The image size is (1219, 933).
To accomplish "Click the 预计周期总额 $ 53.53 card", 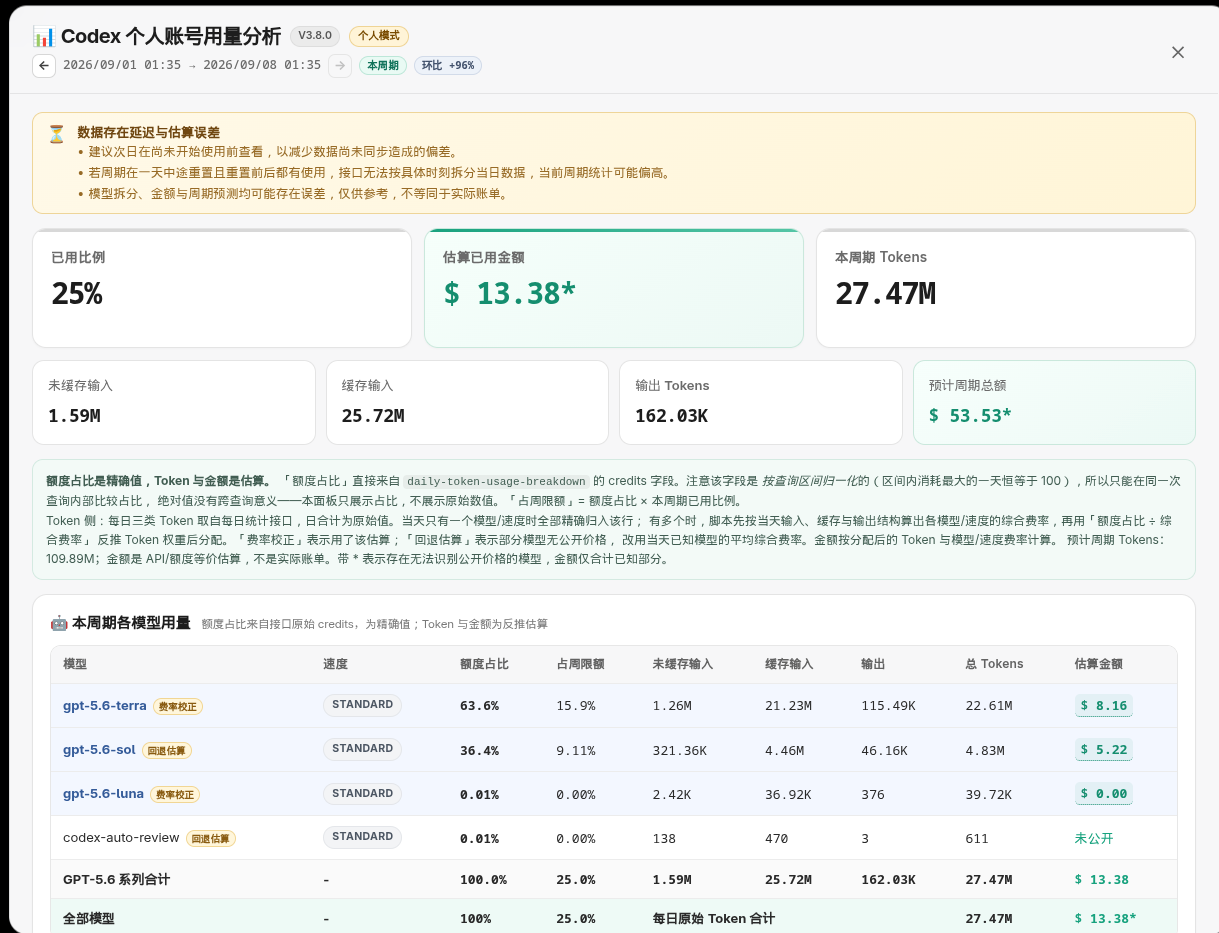I will [1054, 402].
